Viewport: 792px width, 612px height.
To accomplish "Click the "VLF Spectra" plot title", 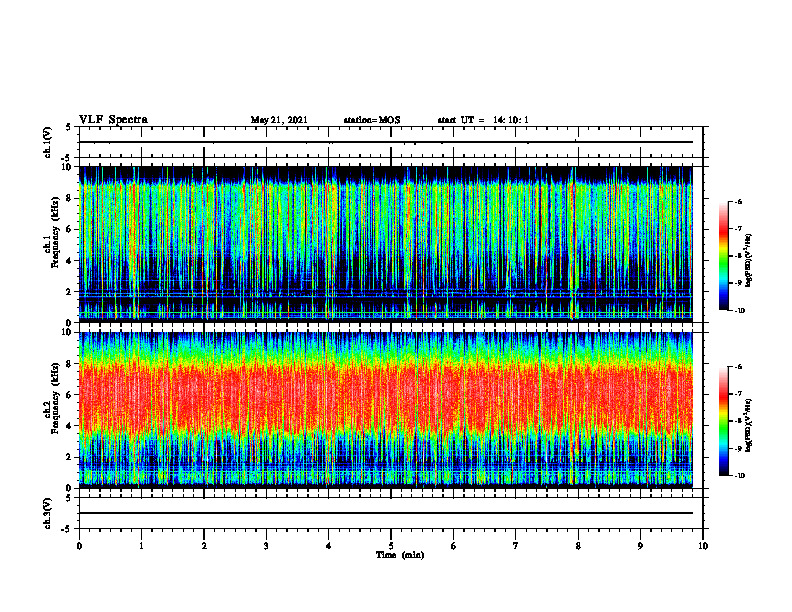I will click(113, 120).
